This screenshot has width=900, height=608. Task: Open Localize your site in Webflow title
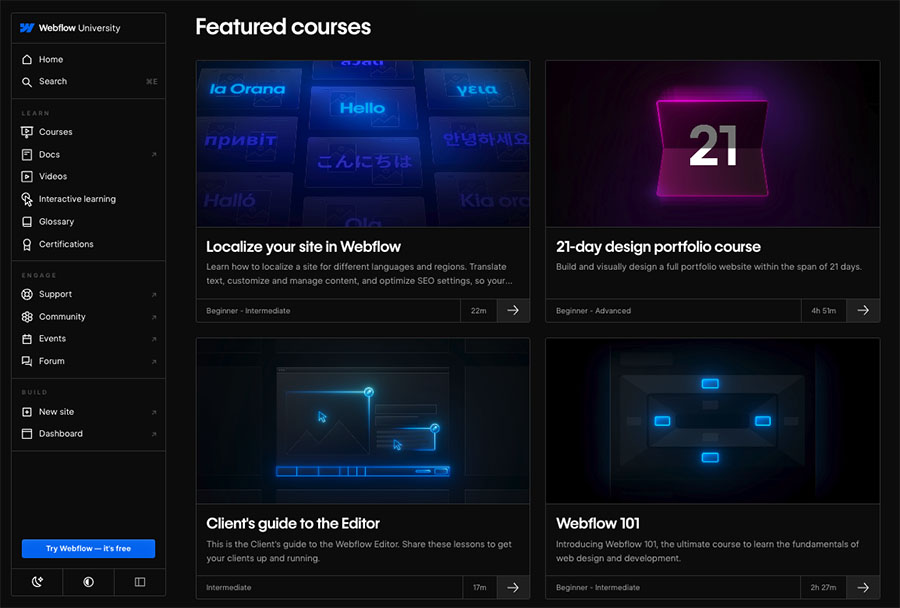(303, 247)
